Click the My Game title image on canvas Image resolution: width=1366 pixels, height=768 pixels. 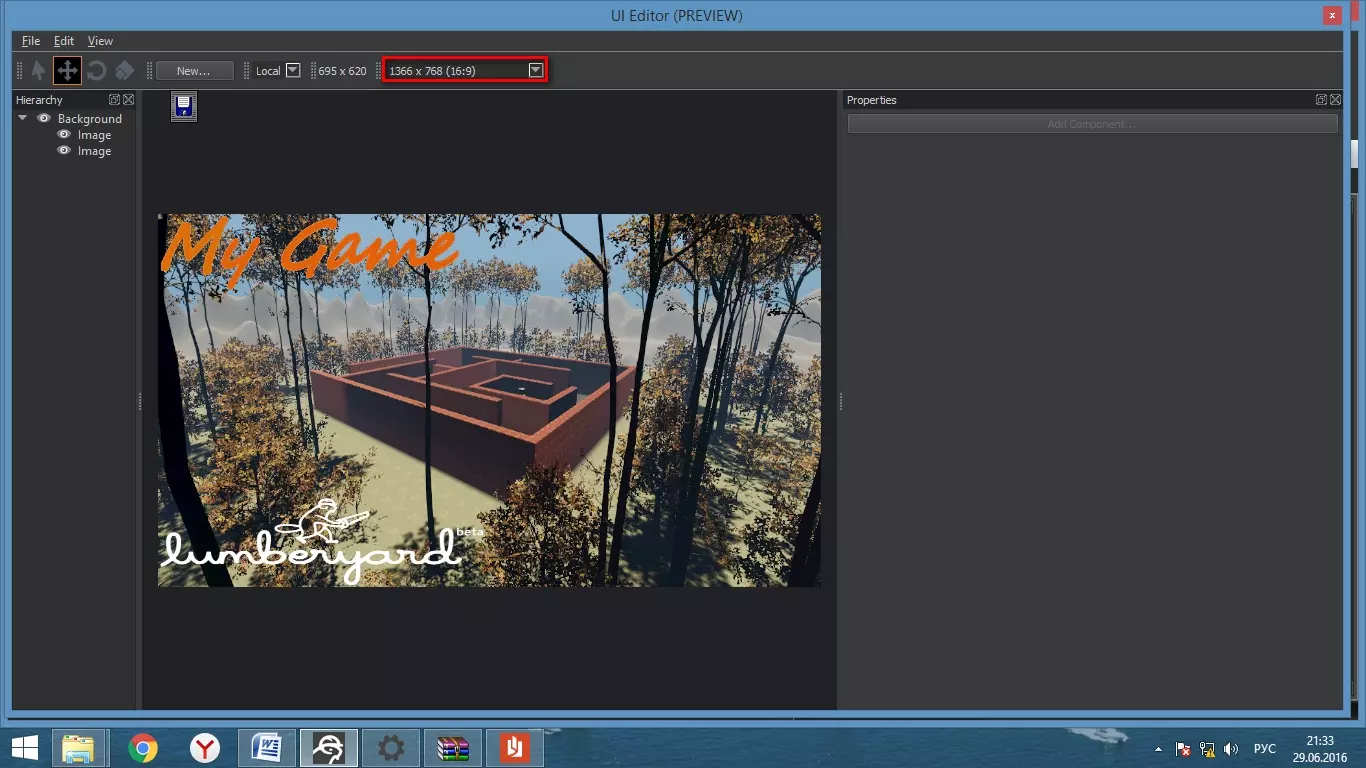(310, 248)
